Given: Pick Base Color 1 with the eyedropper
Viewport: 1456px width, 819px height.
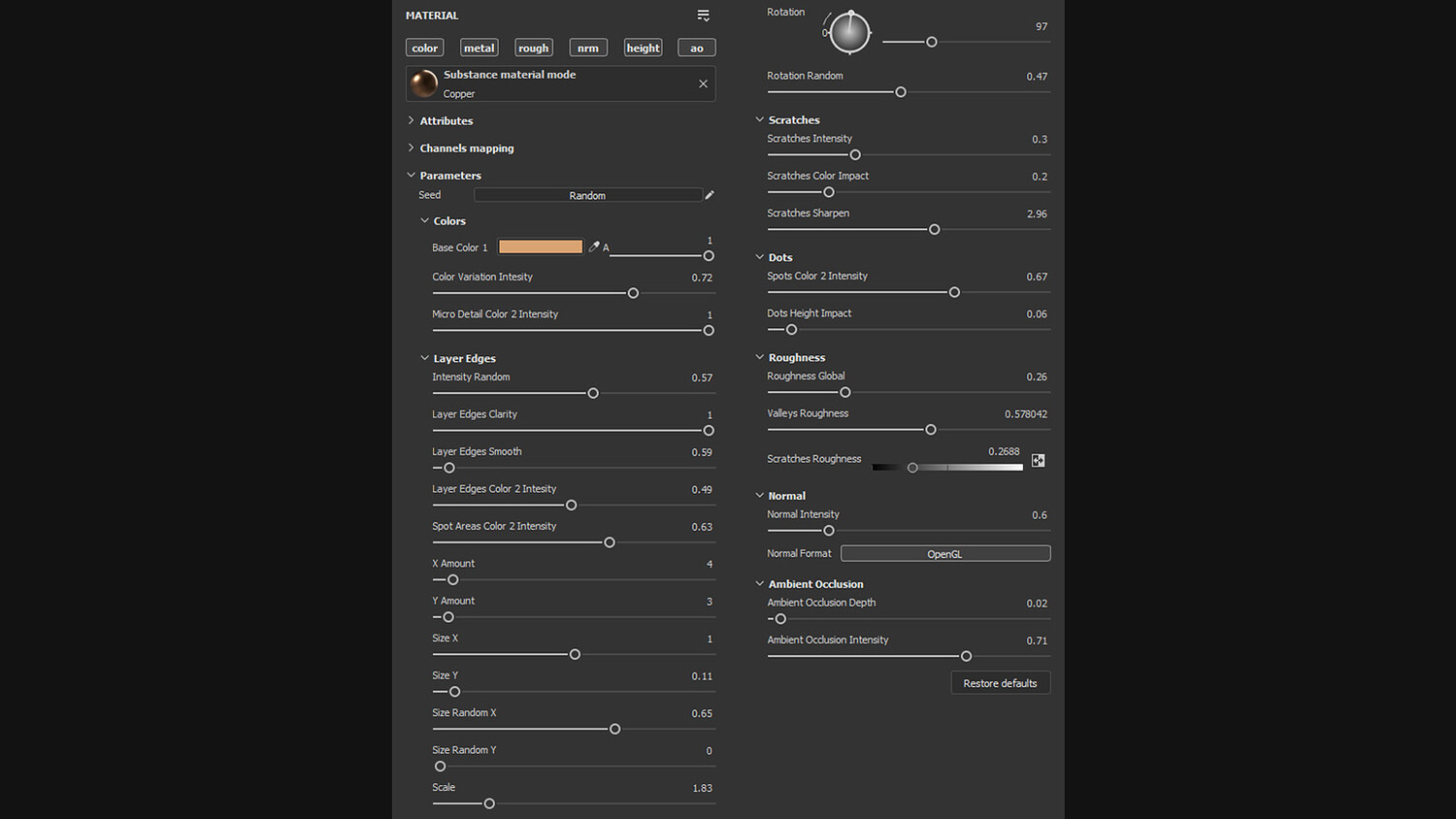Looking at the screenshot, I should pos(594,247).
